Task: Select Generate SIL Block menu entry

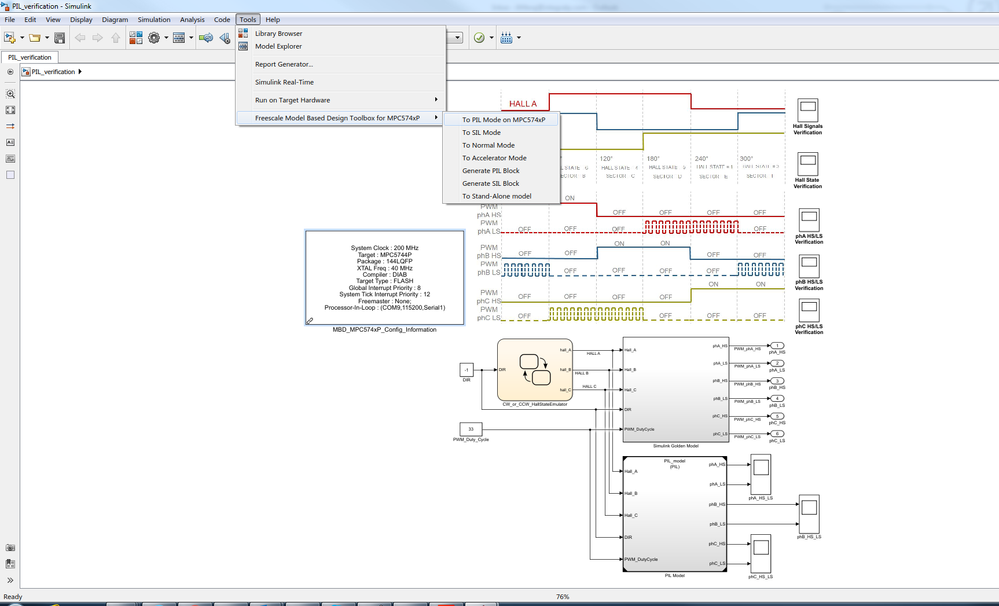Action: click(490, 183)
